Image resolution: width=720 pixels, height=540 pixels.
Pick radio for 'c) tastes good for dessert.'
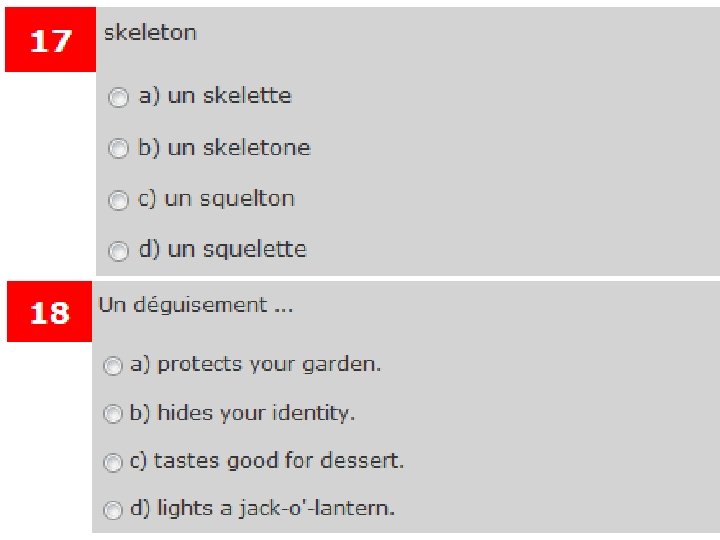113,462
